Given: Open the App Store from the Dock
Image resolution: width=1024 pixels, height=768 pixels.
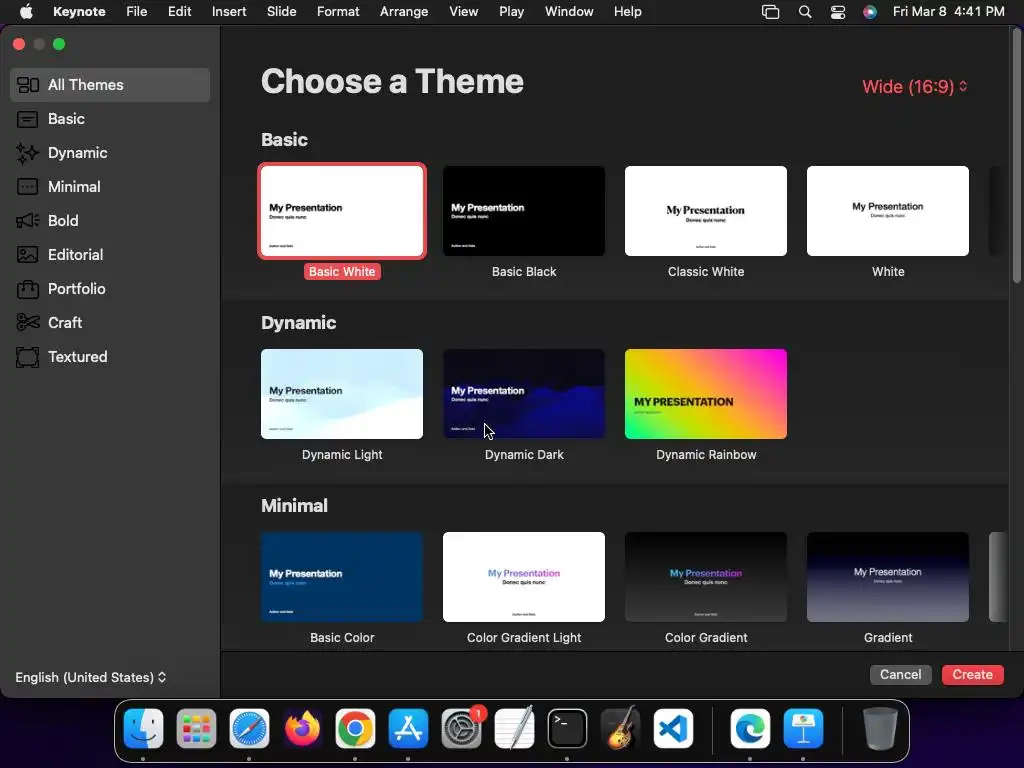Looking at the screenshot, I should pos(408,728).
